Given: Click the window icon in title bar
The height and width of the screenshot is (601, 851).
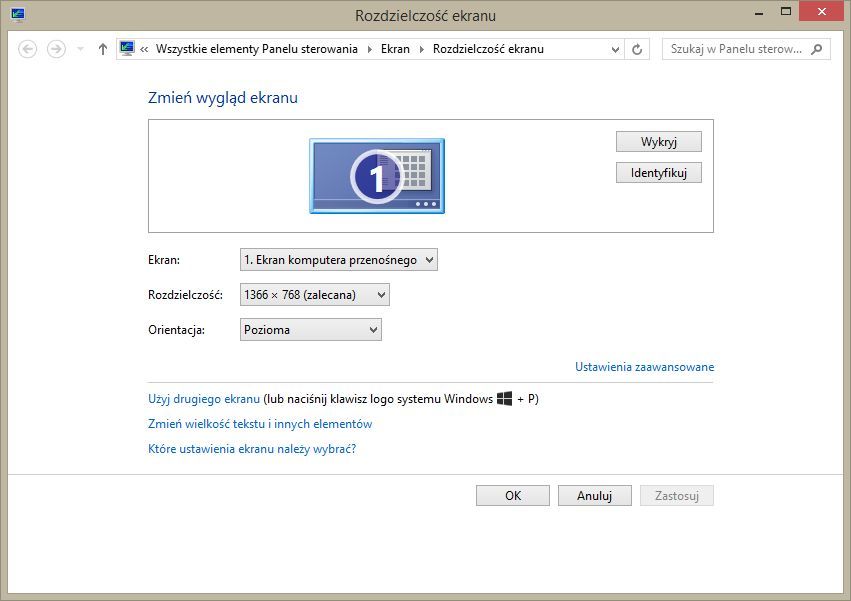Looking at the screenshot, I should 17,15.
